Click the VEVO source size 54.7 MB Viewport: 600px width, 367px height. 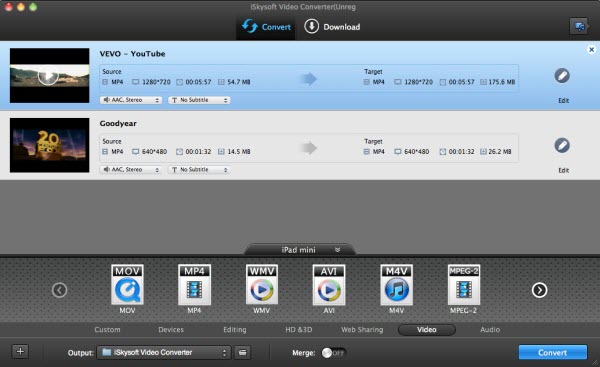[x=239, y=82]
